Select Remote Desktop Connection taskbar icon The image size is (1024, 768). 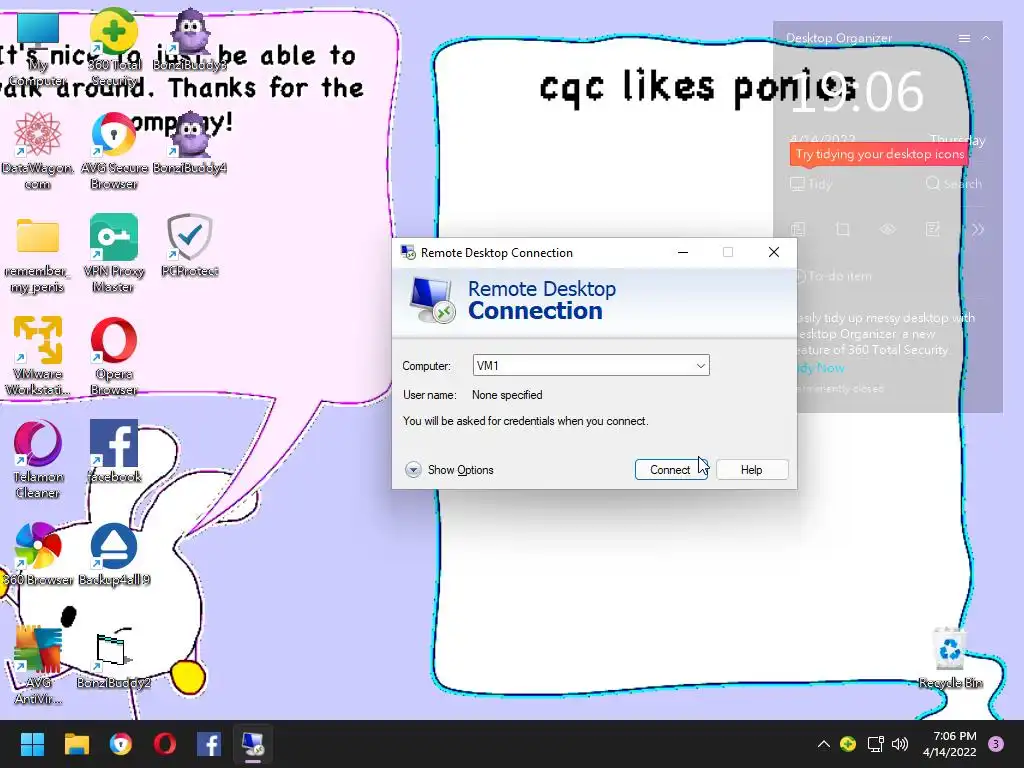(253, 744)
